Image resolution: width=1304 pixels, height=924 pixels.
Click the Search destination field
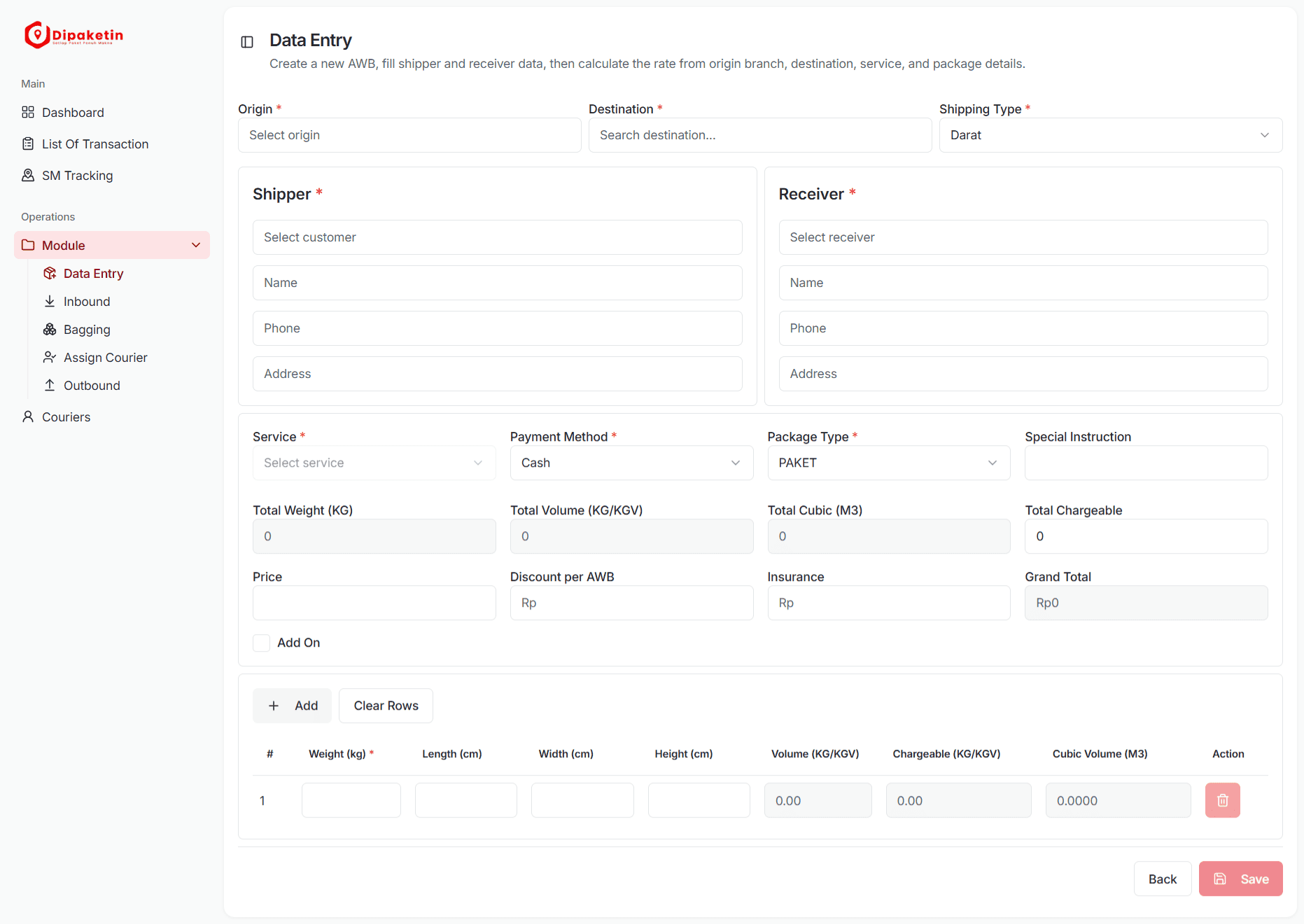coord(760,135)
